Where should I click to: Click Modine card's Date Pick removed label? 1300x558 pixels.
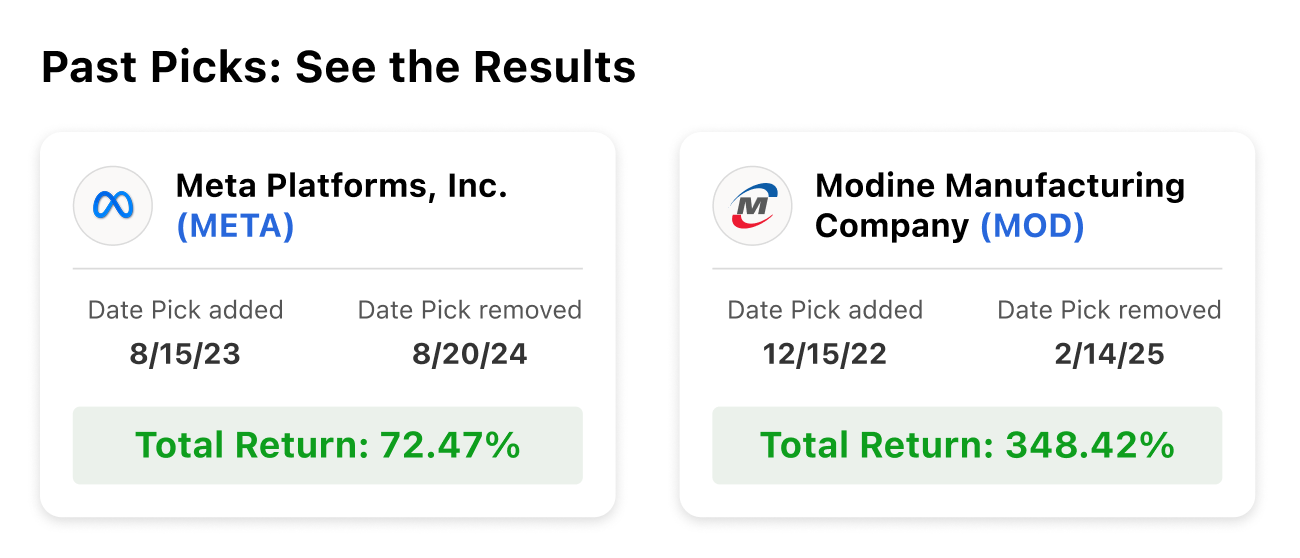(1109, 310)
